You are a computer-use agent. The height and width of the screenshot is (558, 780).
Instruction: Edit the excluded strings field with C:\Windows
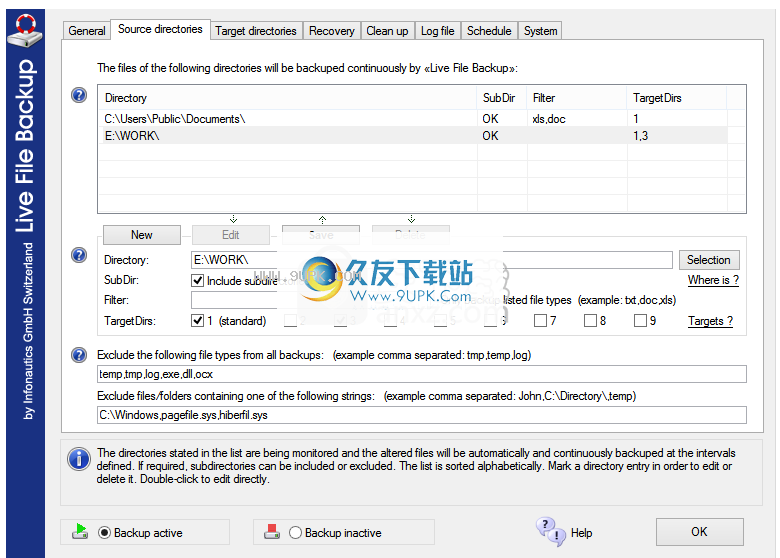coord(421,415)
